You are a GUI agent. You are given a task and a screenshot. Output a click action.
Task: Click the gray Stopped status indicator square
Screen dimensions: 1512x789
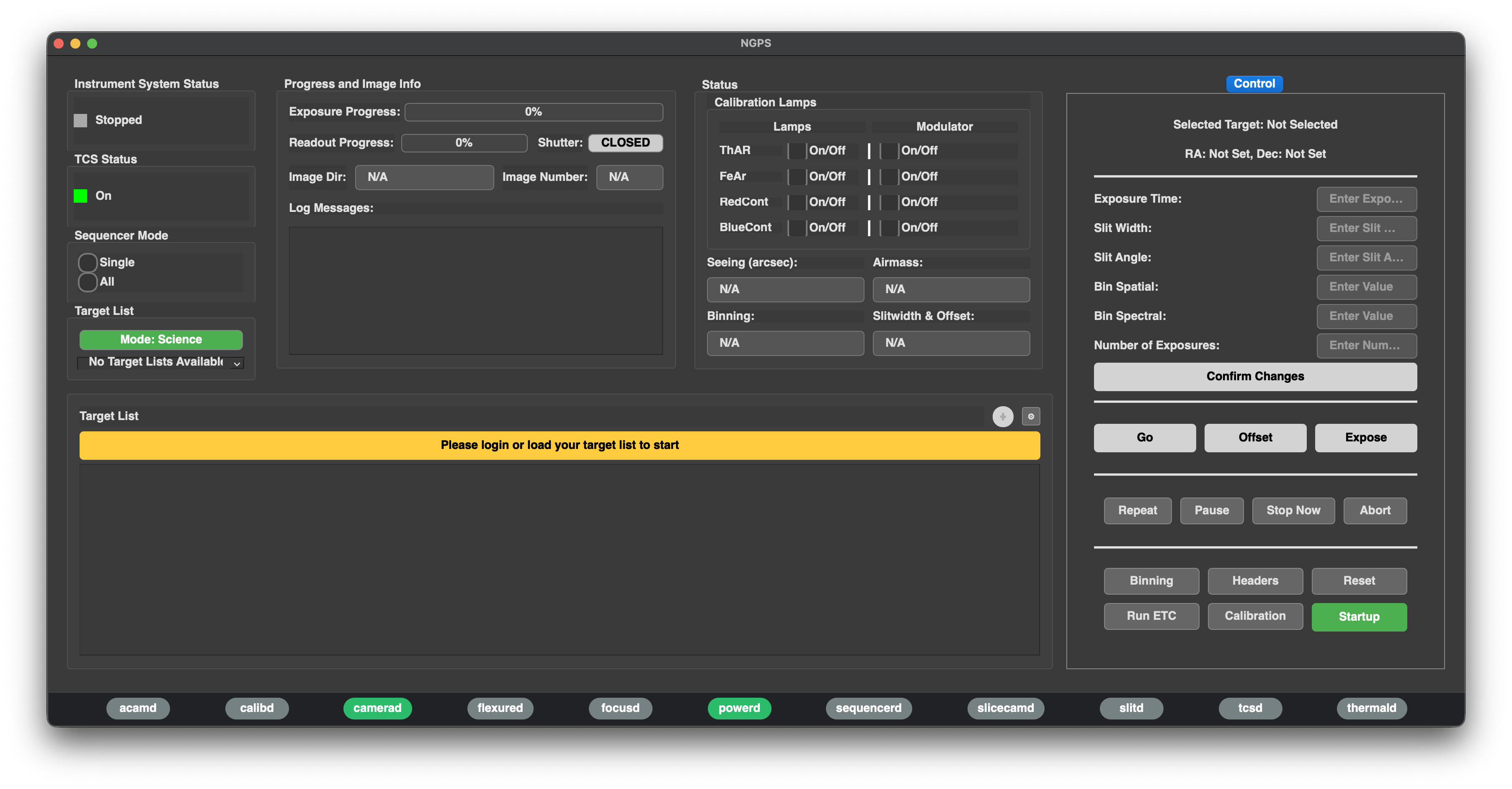[80, 120]
